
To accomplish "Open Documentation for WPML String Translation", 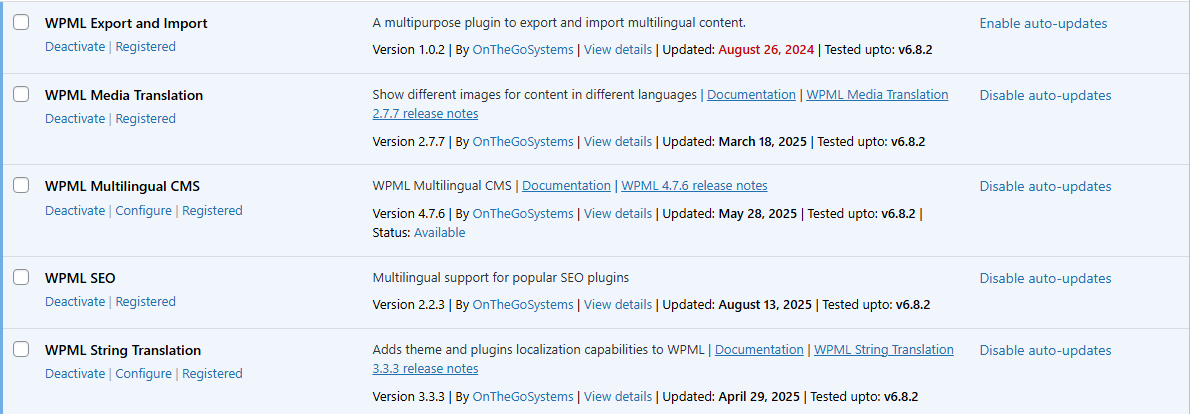I will pyautogui.click(x=759, y=349).
